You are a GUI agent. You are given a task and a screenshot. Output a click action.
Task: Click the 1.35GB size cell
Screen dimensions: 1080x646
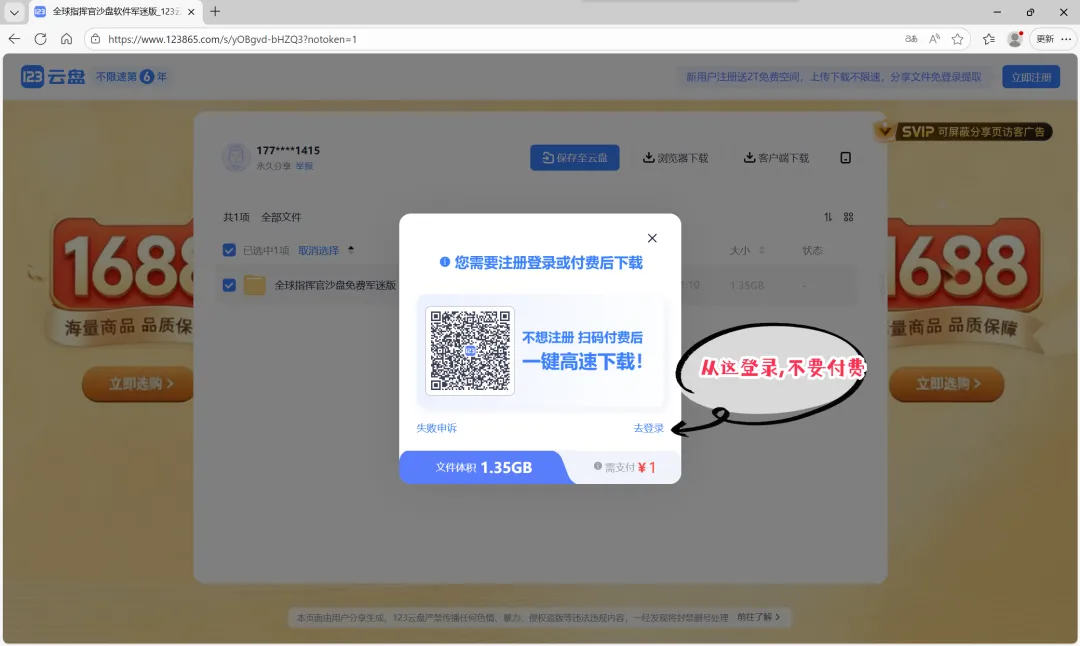coord(747,285)
